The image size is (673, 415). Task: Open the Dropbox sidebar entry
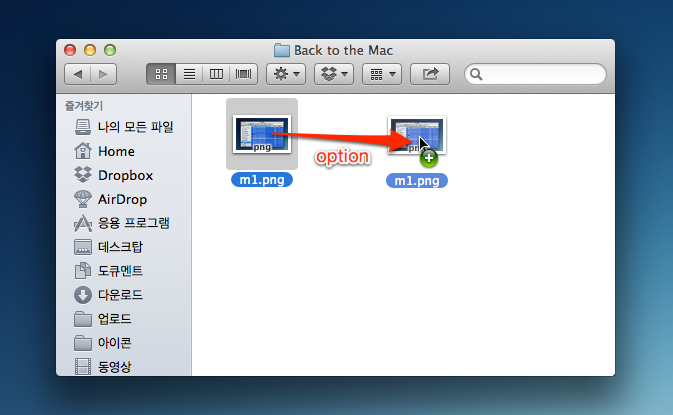pos(125,176)
